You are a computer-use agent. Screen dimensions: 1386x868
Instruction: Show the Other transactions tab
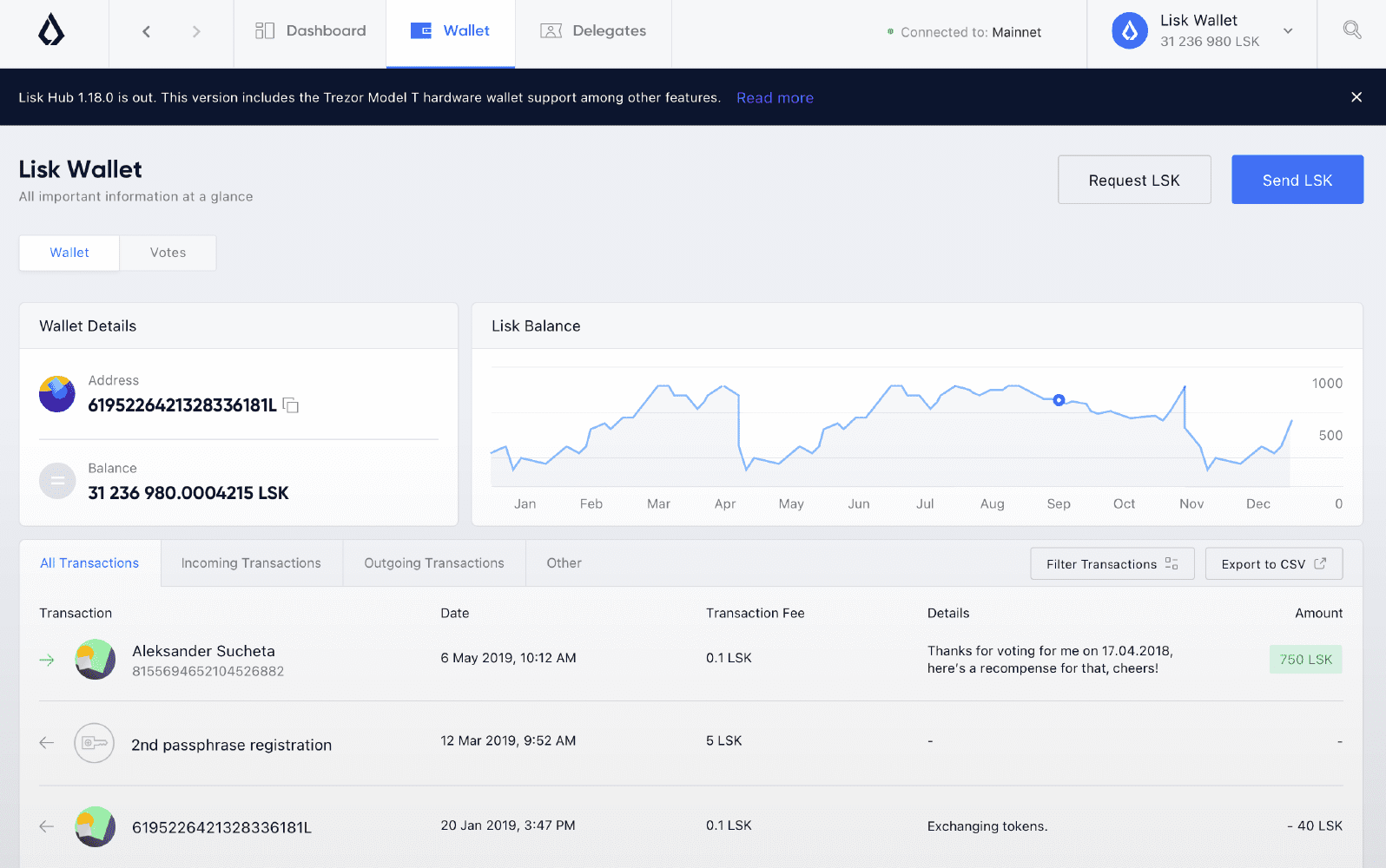tap(564, 563)
